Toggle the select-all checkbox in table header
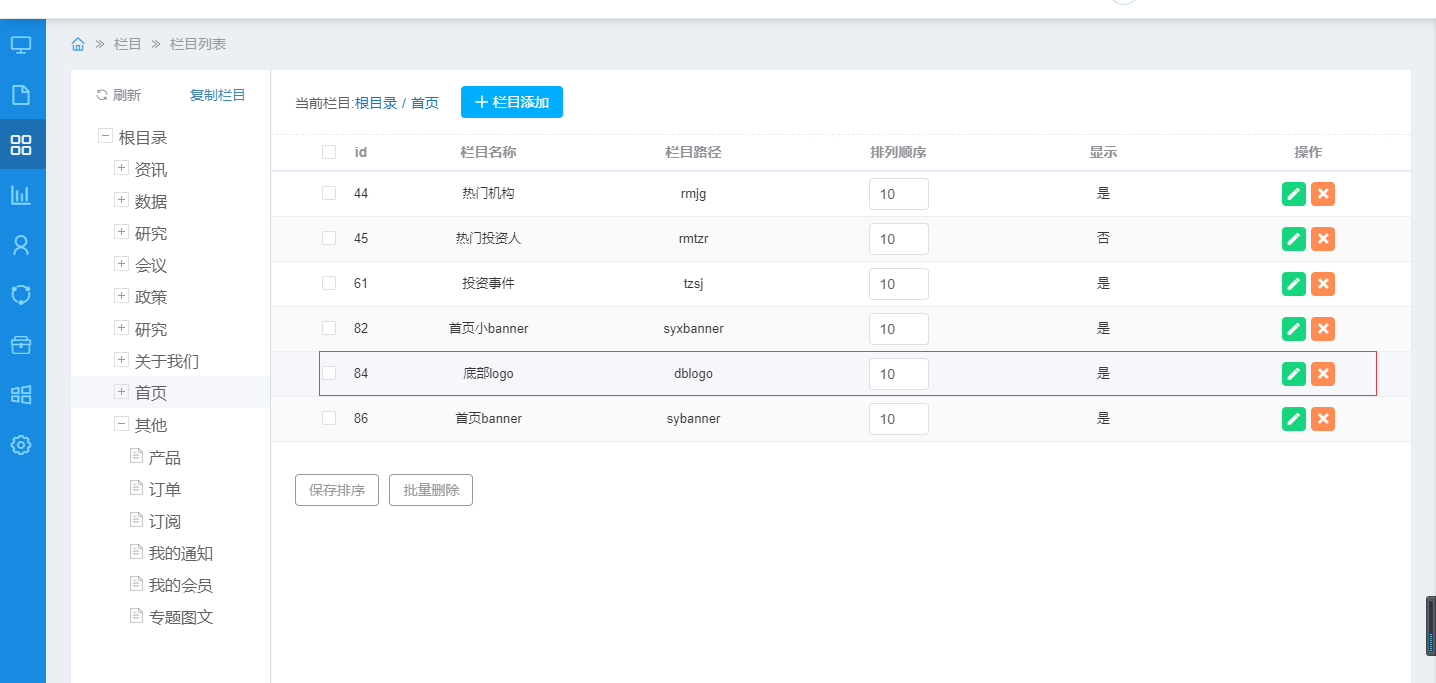 (x=329, y=152)
